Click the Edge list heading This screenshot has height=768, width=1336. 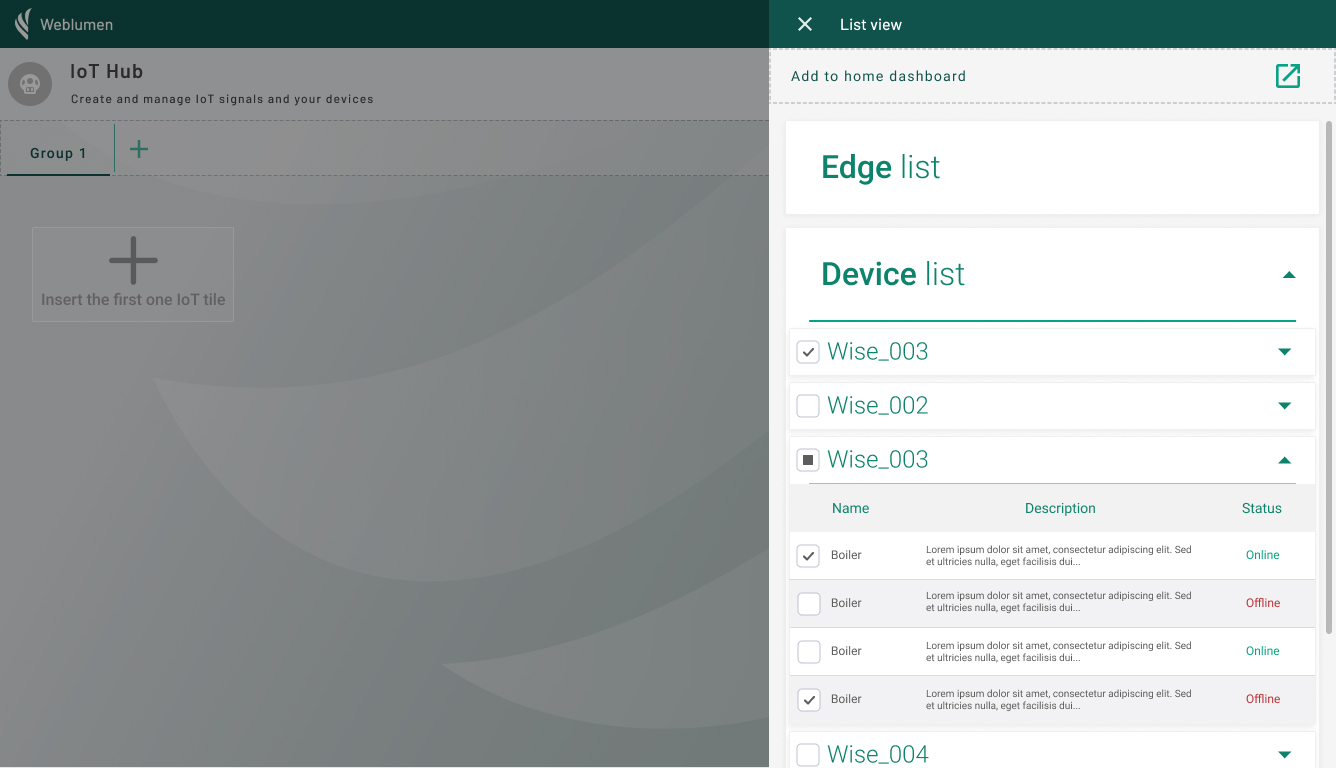coord(880,167)
